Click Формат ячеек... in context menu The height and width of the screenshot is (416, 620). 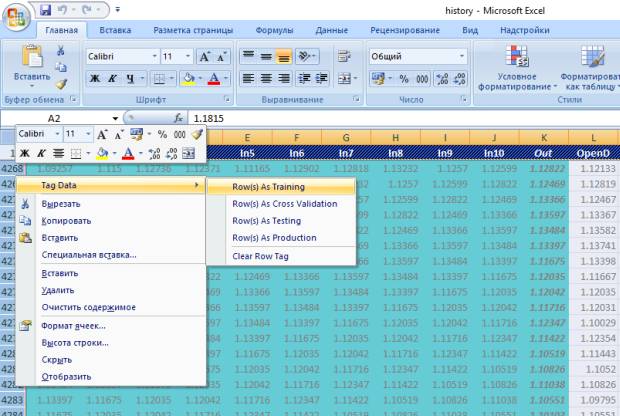coord(73,325)
